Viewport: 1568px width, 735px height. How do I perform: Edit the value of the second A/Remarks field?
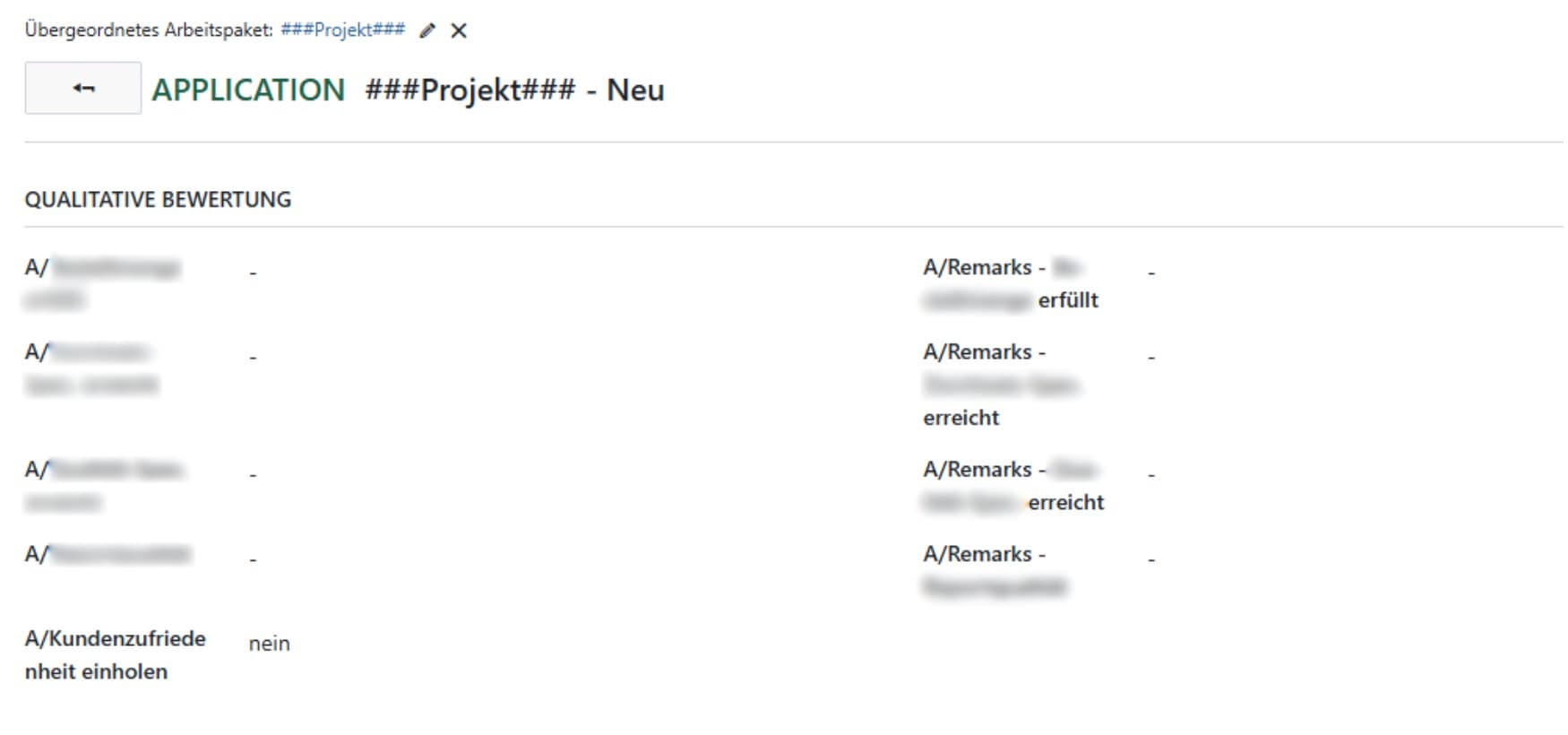[1151, 357]
